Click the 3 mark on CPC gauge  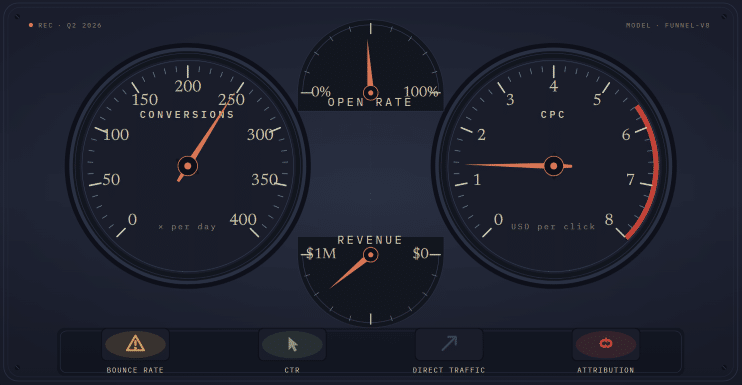[x=510, y=100]
